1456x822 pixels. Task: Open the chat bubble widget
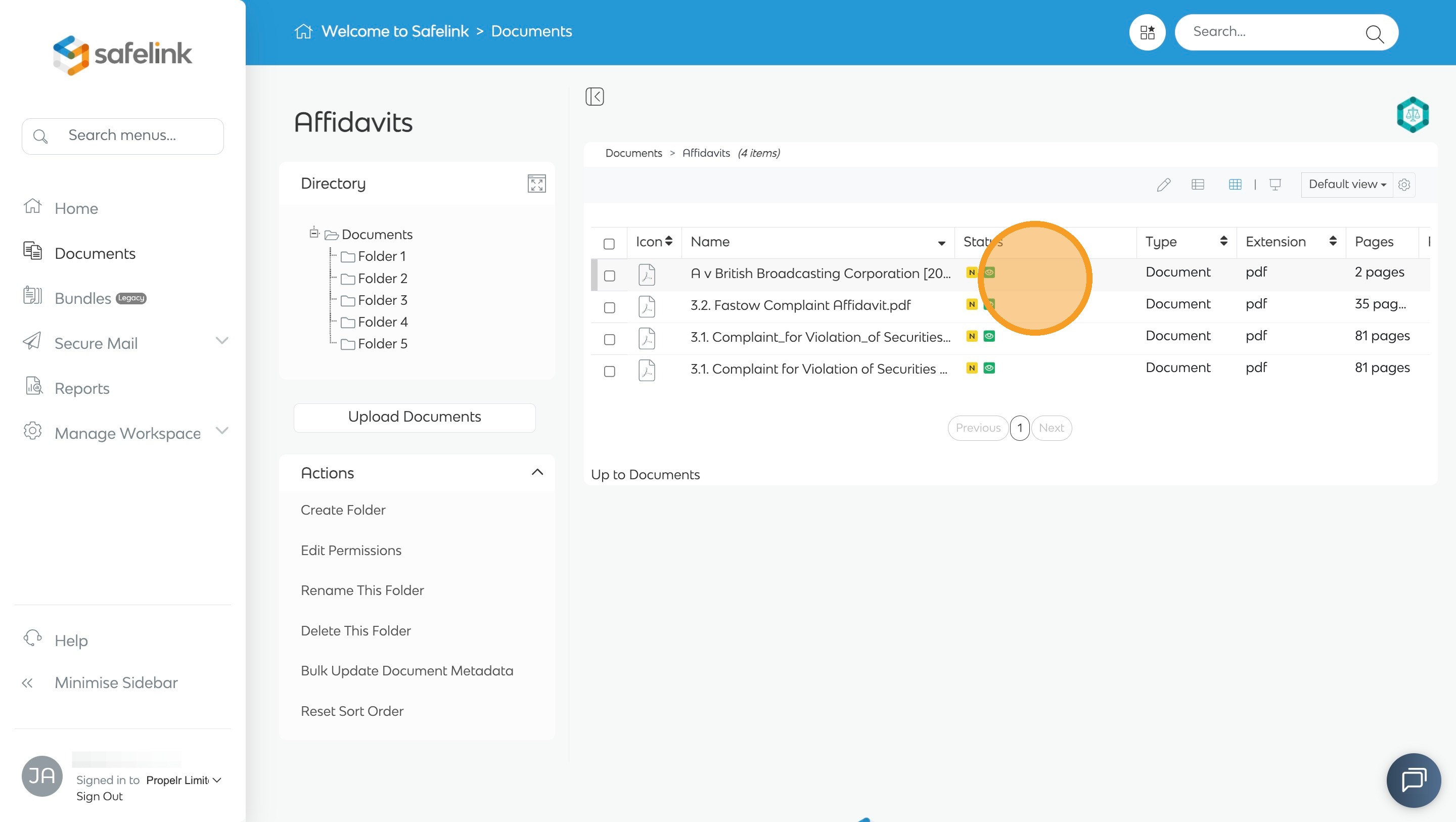coord(1414,780)
